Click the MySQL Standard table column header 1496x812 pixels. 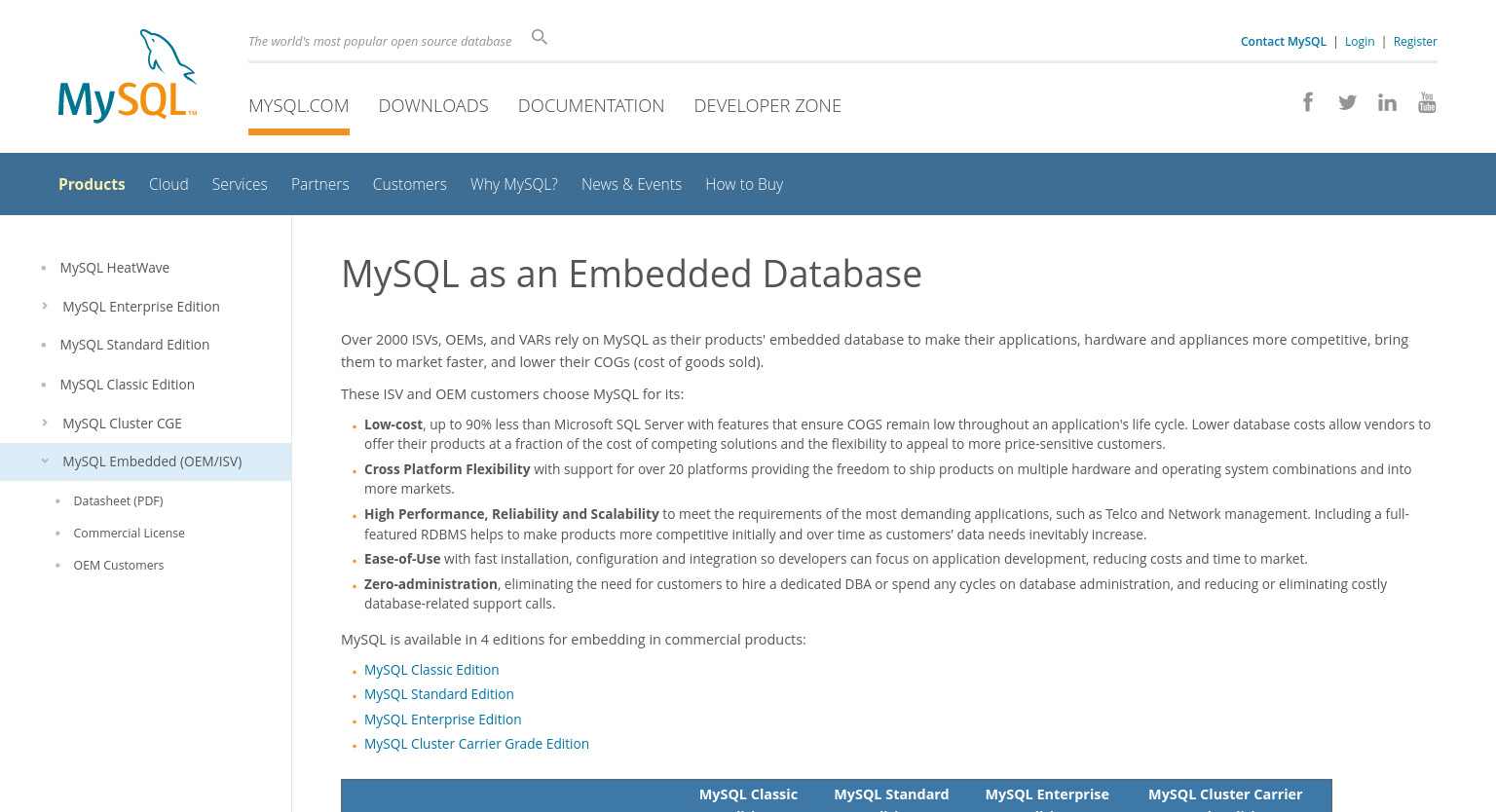pos(891,795)
